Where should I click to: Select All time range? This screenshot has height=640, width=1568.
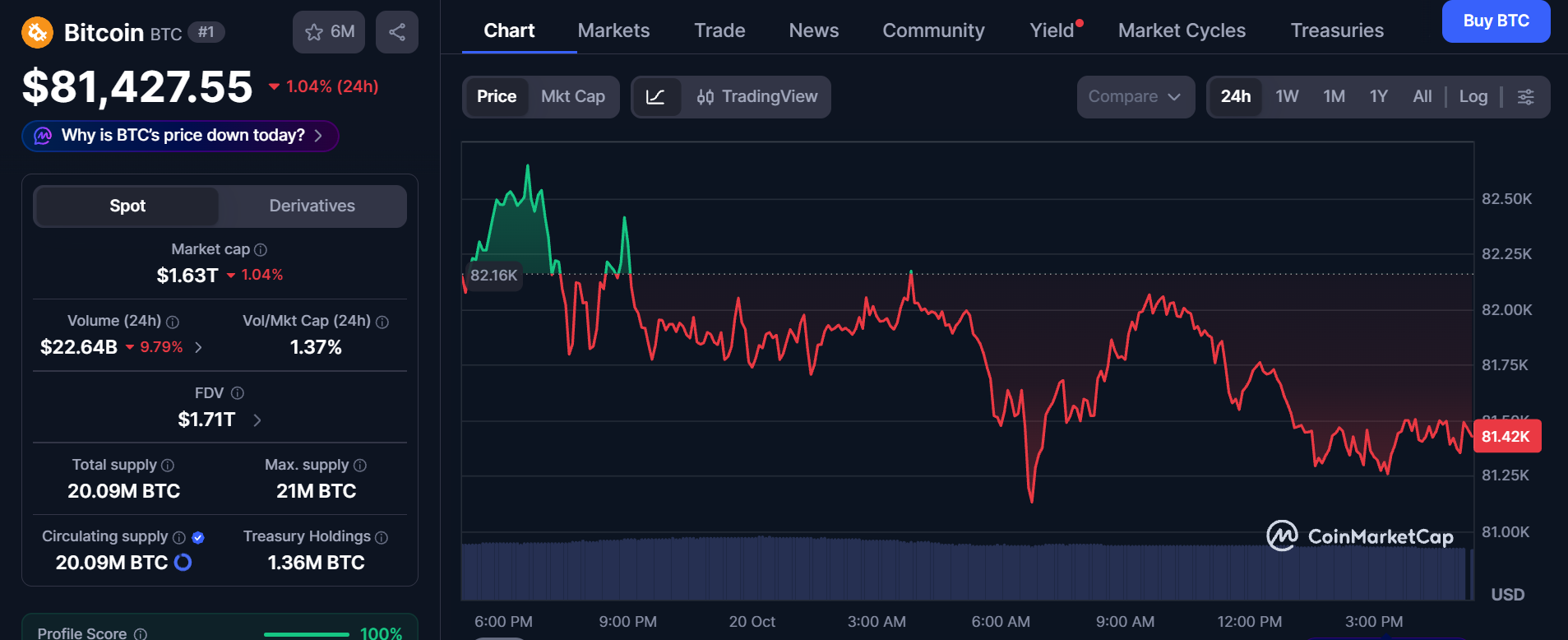tap(1422, 97)
